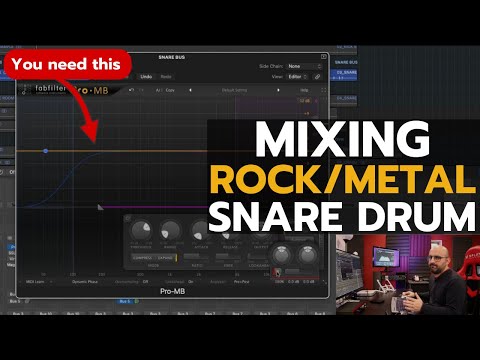
Task: Click the 100% mix value in bottom bar
Action: pos(279,282)
